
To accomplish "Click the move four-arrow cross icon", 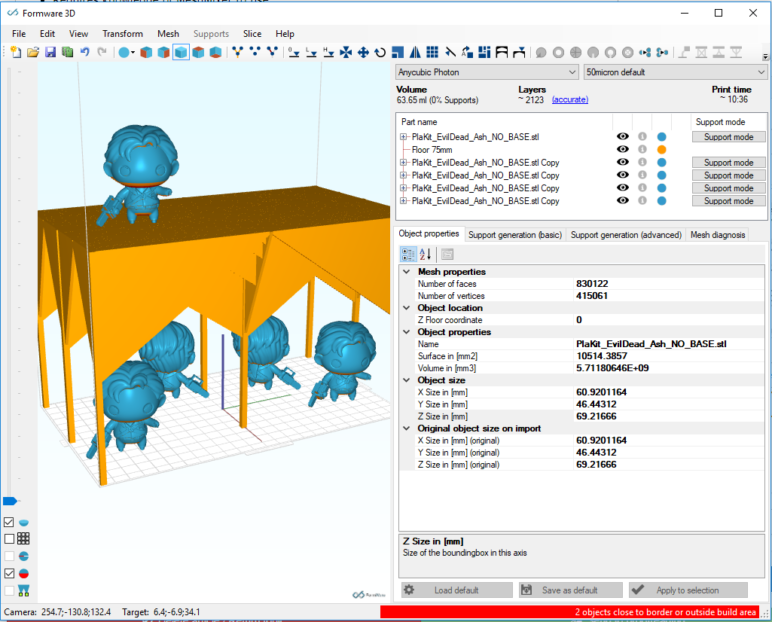I will [x=363, y=52].
